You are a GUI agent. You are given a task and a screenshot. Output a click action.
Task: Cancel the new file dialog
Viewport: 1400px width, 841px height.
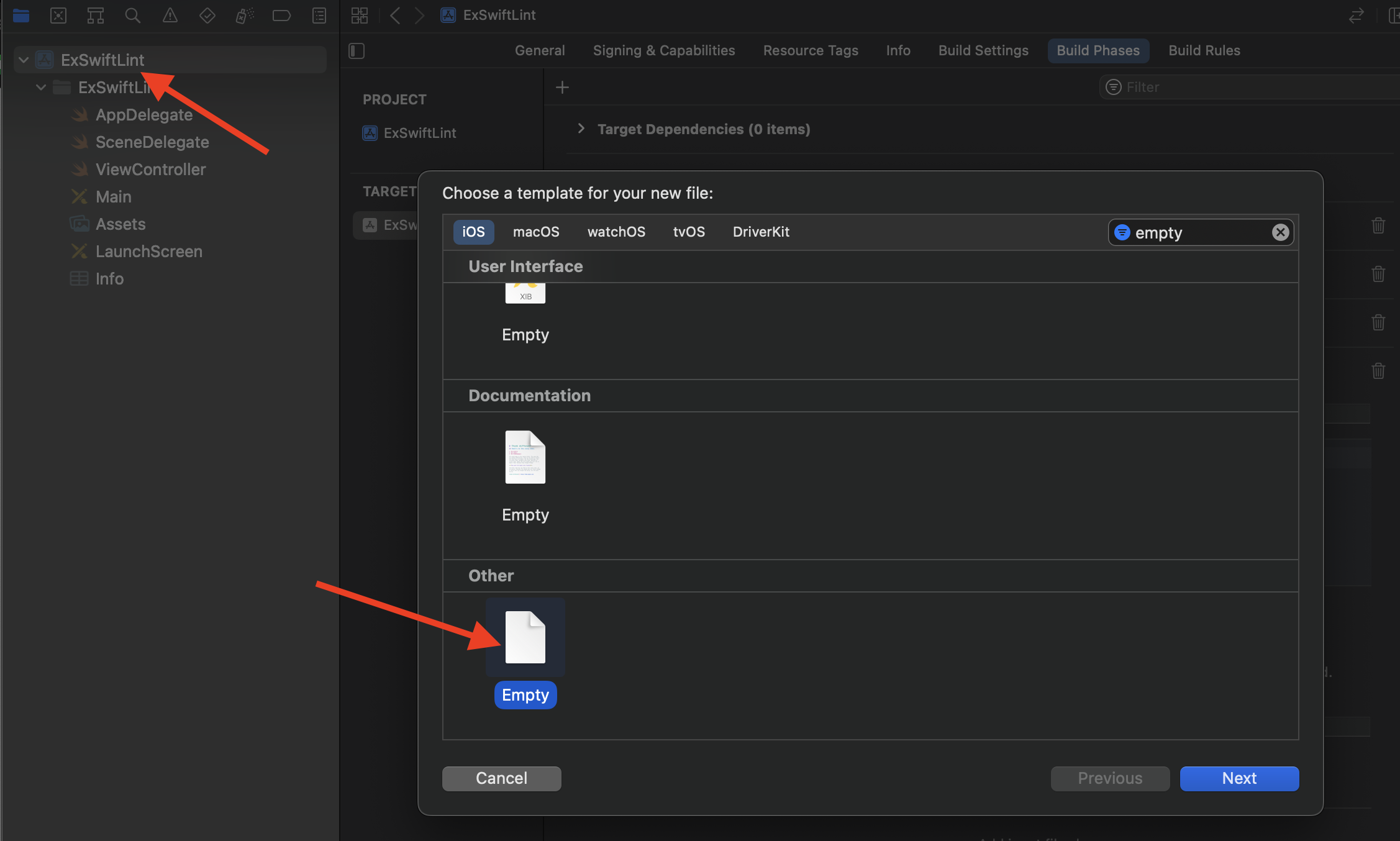[501, 778]
